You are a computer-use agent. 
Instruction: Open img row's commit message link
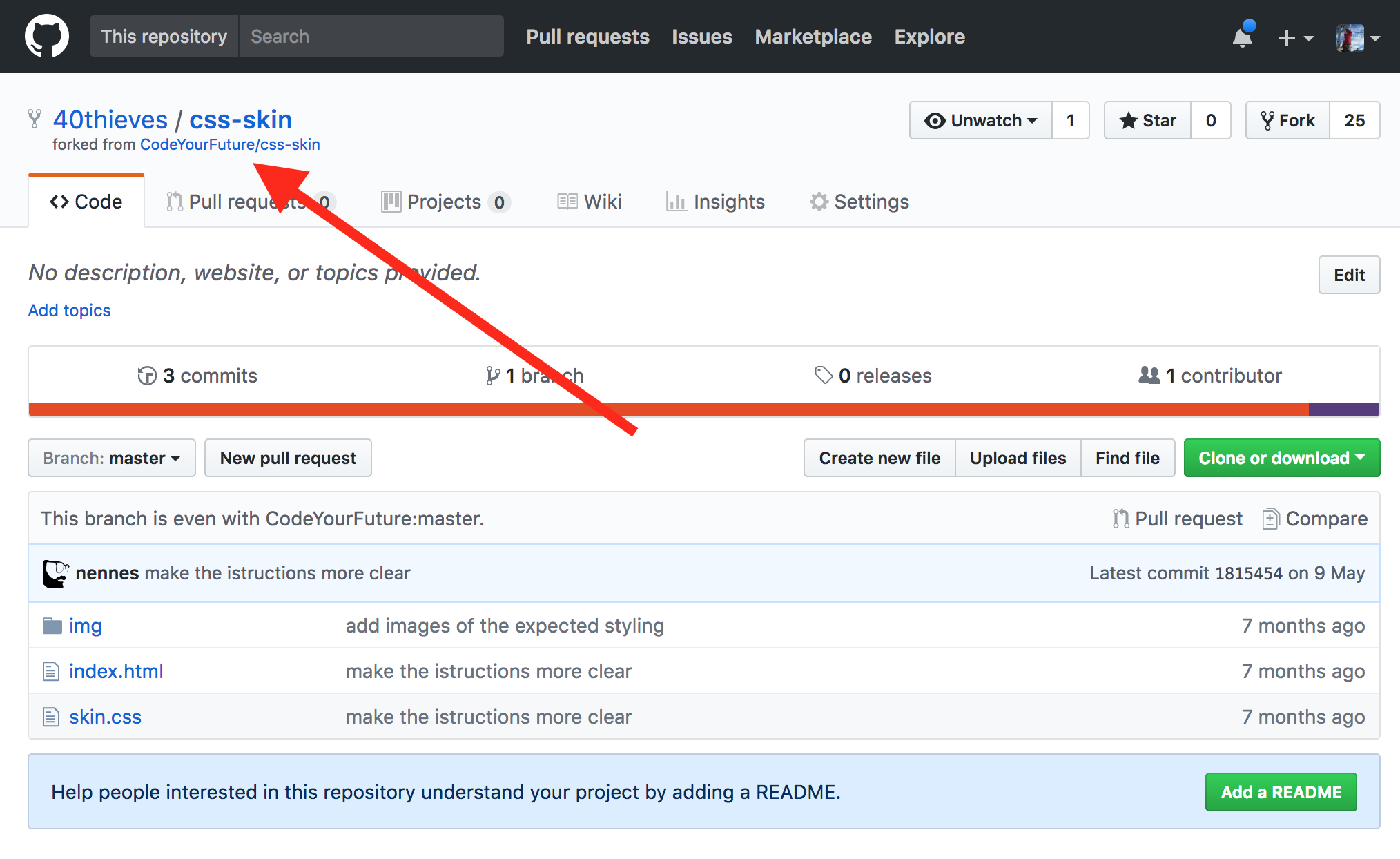click(505, 626)
